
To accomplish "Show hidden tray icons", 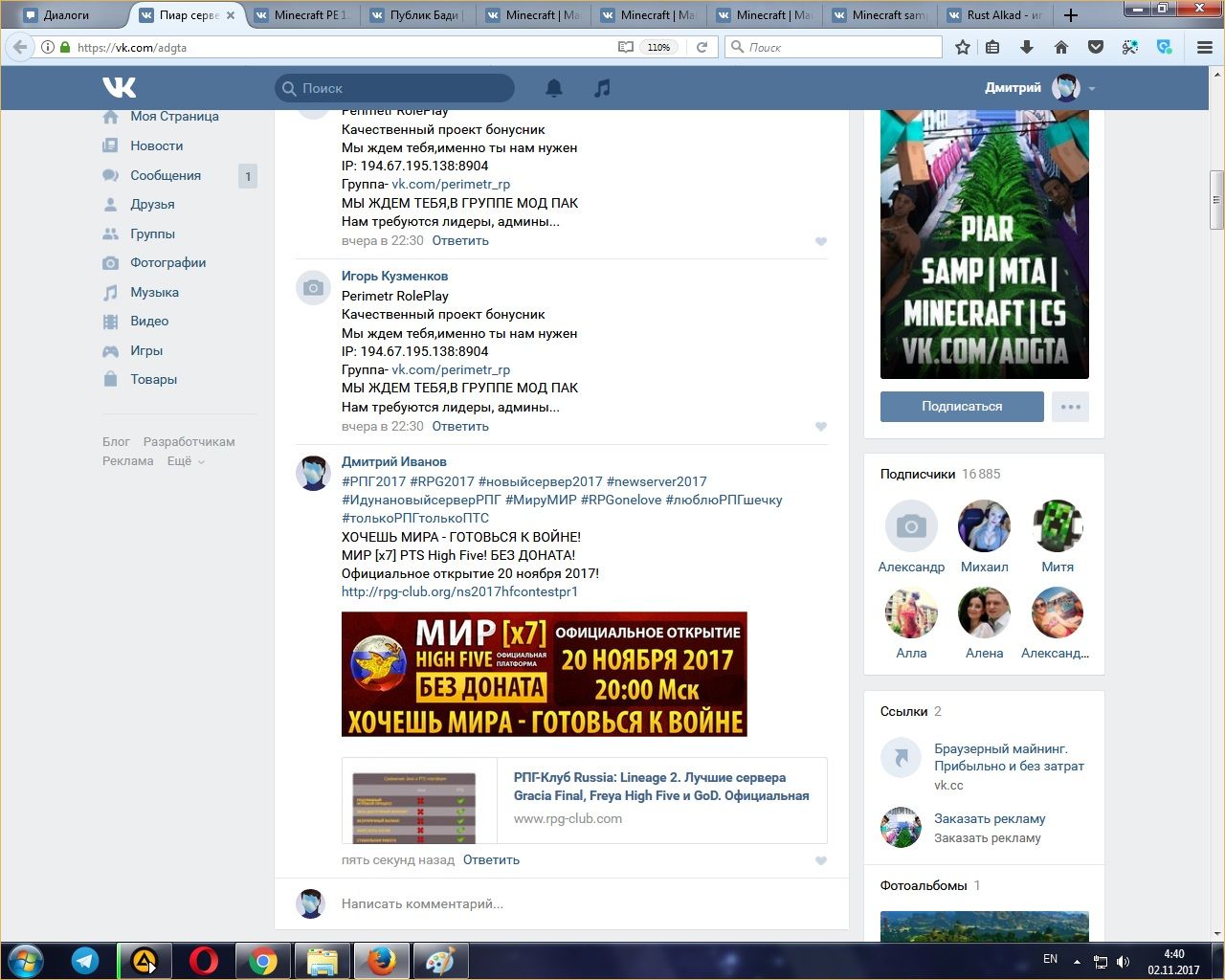I will [1077, 961].
